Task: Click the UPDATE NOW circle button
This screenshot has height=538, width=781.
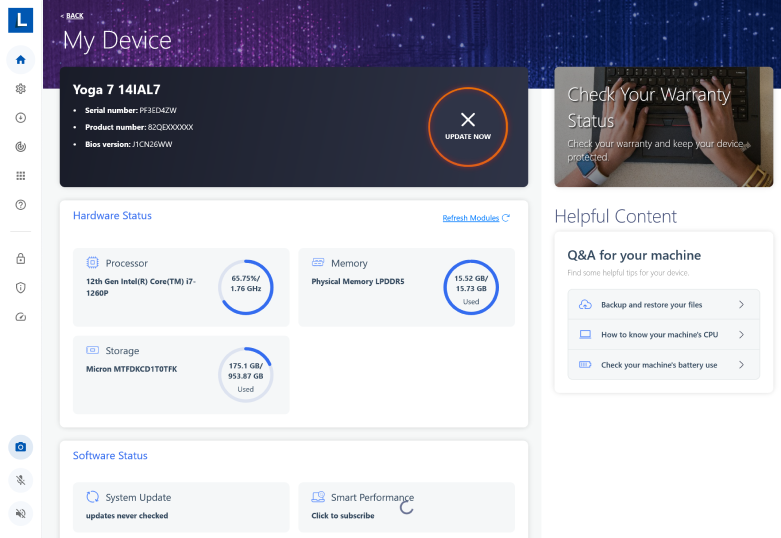Action: pyautogui.click(x=468, y=127)
